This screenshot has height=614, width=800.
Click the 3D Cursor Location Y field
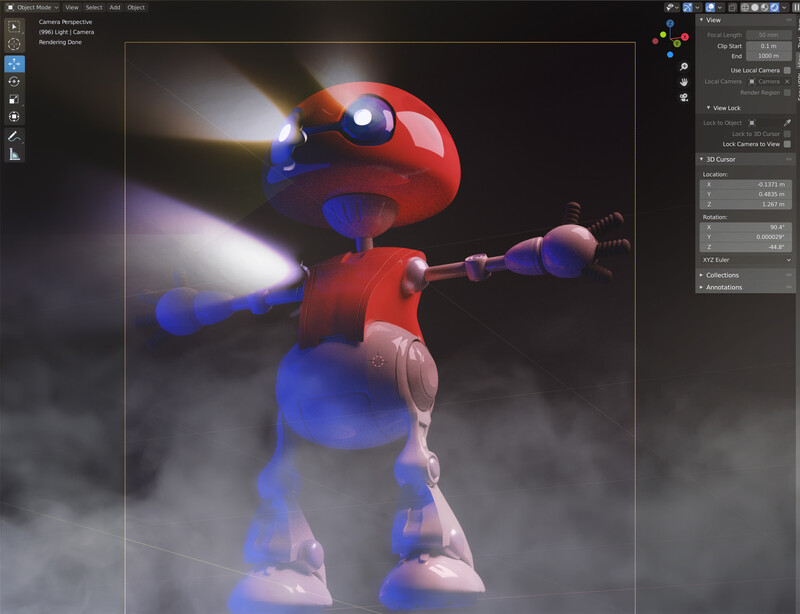tap(746, 194)
